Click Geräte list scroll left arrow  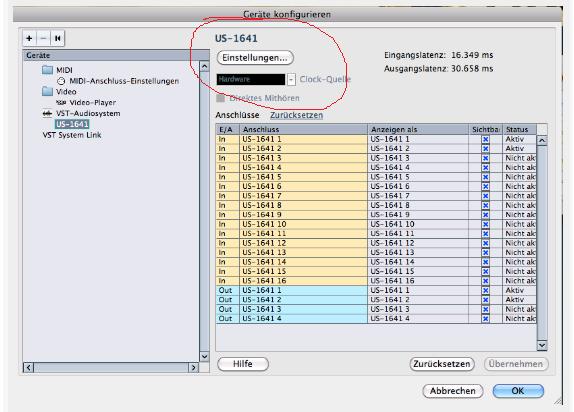pyautogui.click(x=29, y=367)
